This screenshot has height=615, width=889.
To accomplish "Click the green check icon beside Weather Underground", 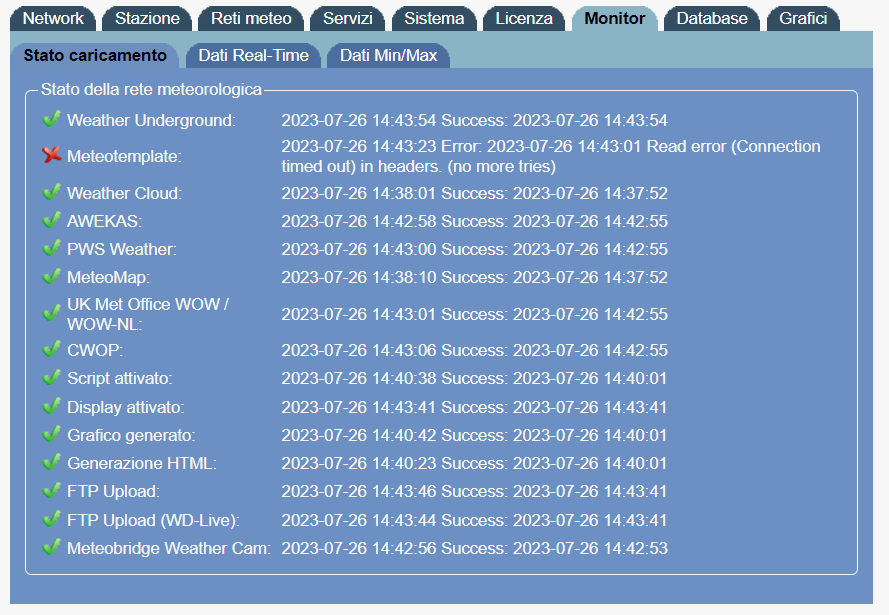I will tap(51, 118).
